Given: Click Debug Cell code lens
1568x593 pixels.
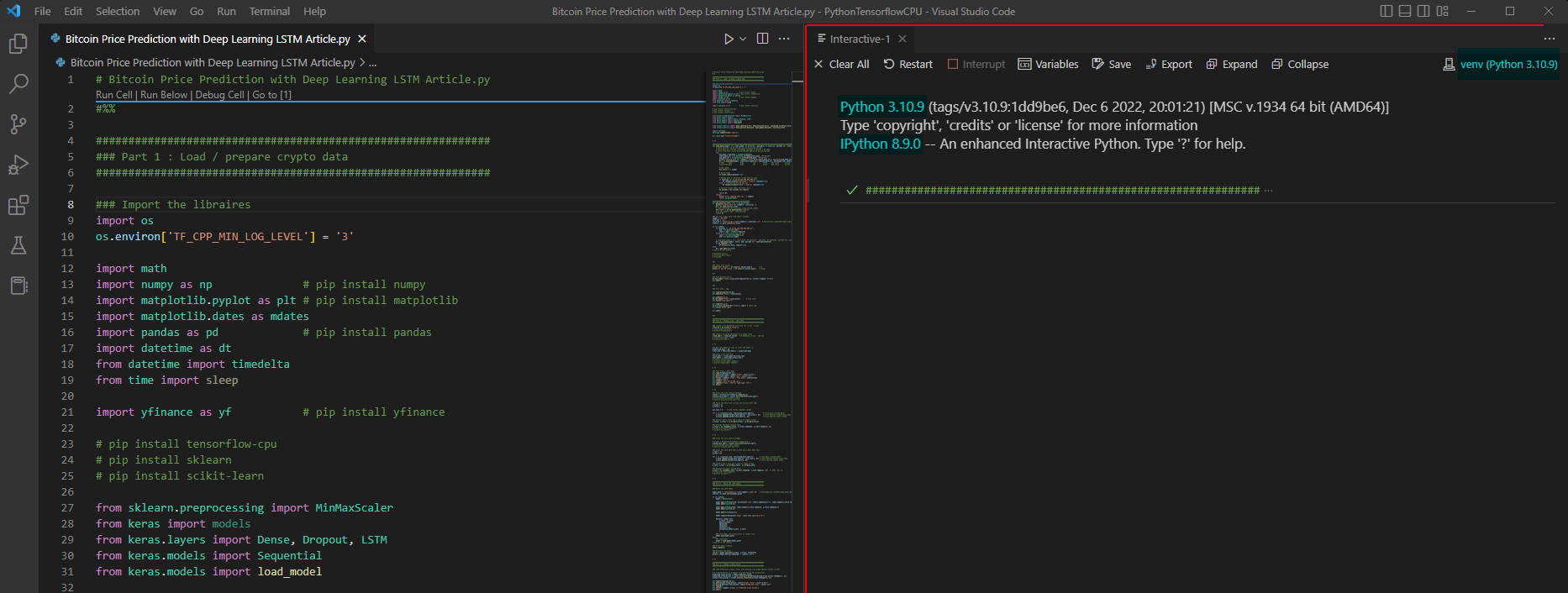Looking at the screenshot, I should (x=220, y=95).
